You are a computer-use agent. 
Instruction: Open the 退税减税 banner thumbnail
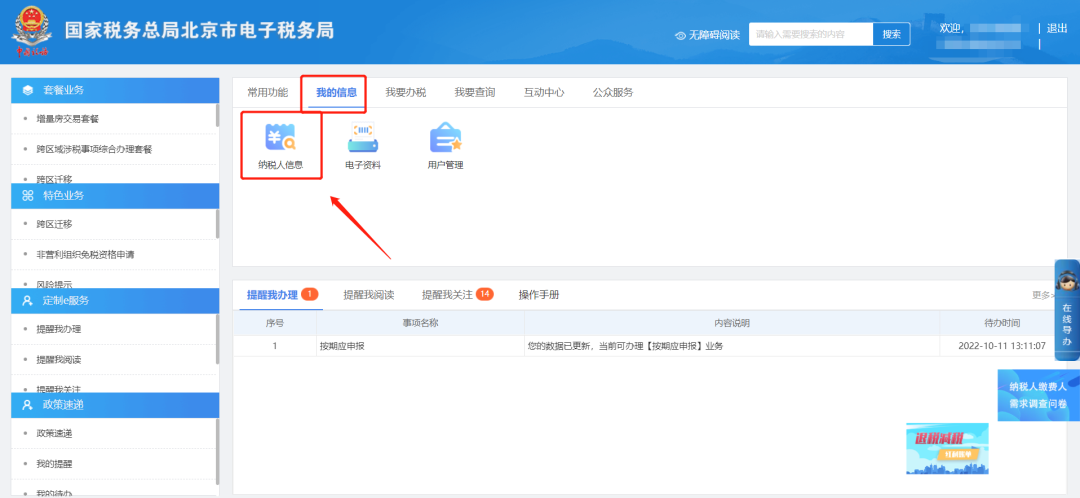pos(946,448)
